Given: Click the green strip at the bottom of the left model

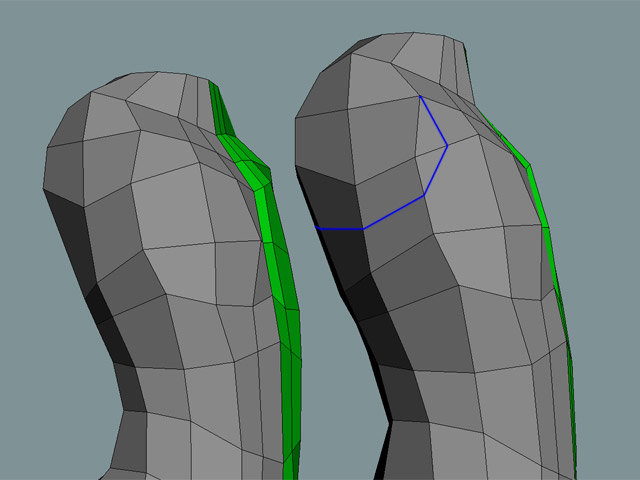Looking at the screenshot, I should (292, 440).
